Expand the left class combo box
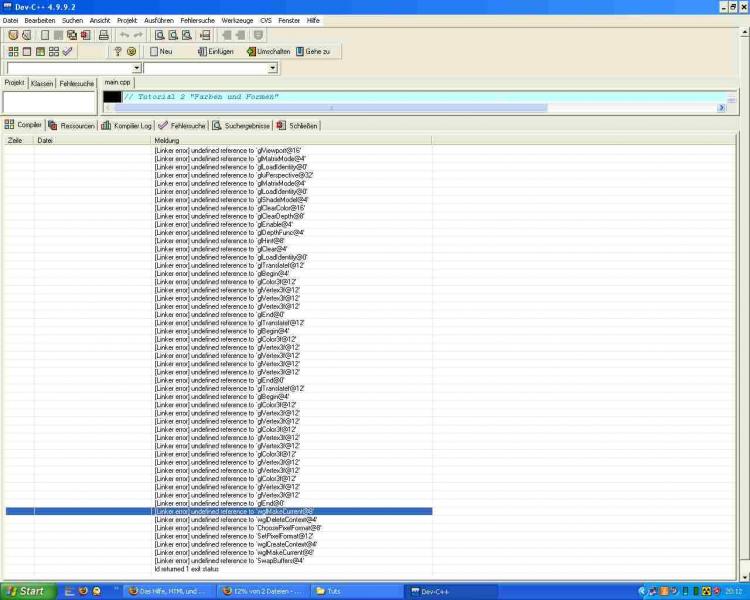750x600 pixels. coord(136,68)
